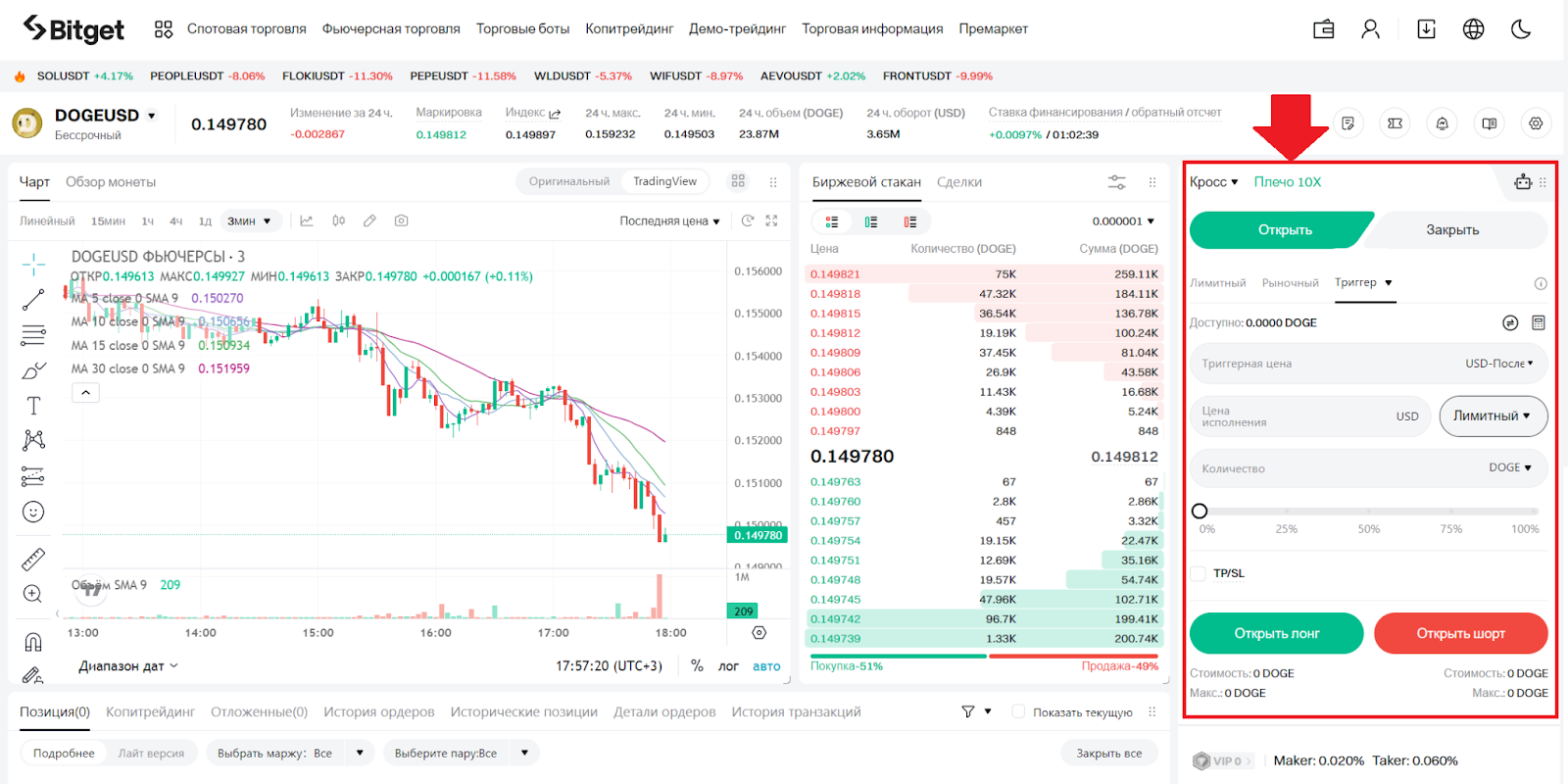This screenshot has height=784, width=1568.
Task: Click the Количество input field
Action: [x=1369, y=468]
